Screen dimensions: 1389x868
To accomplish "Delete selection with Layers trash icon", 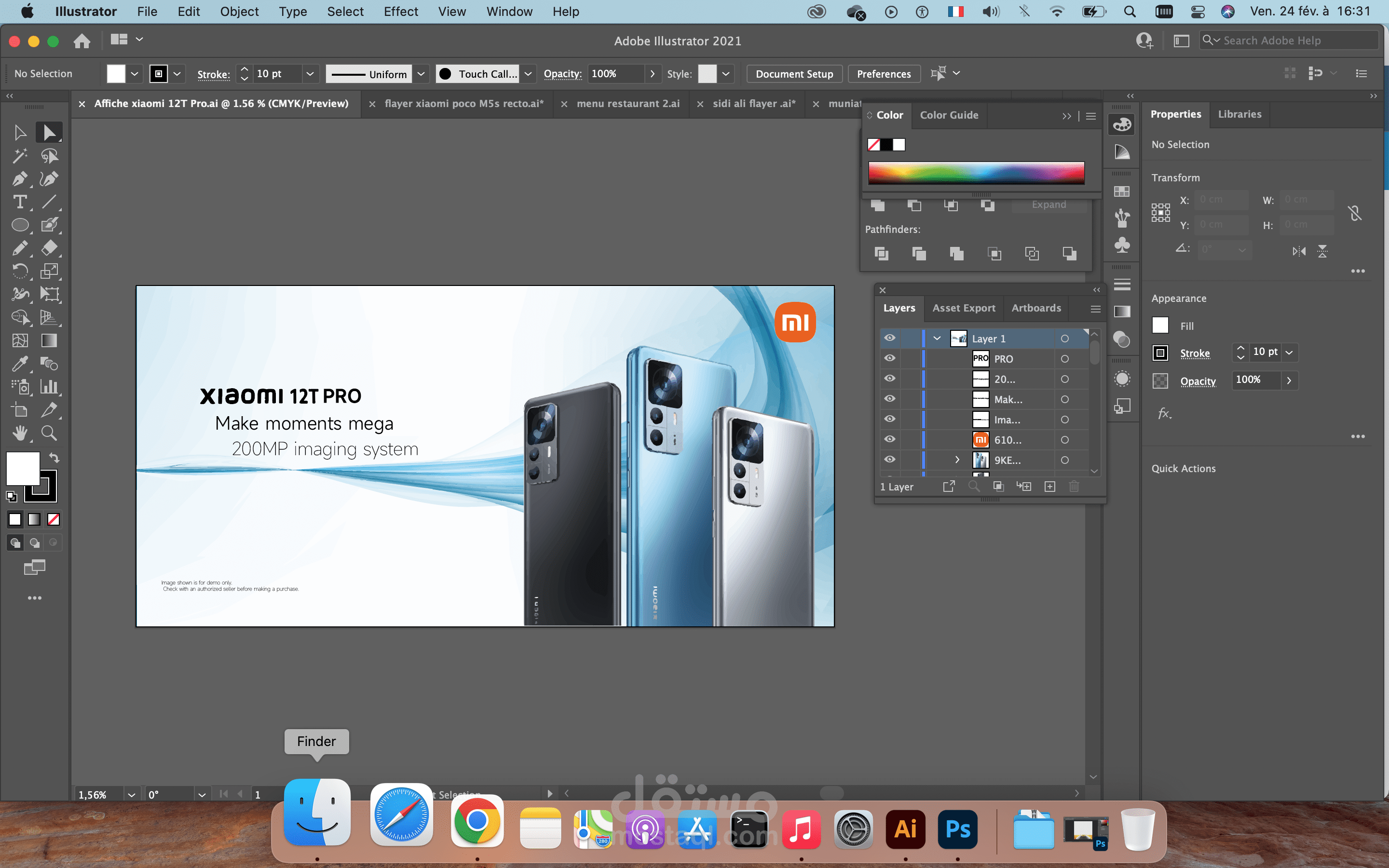I will click(1074, 486).
